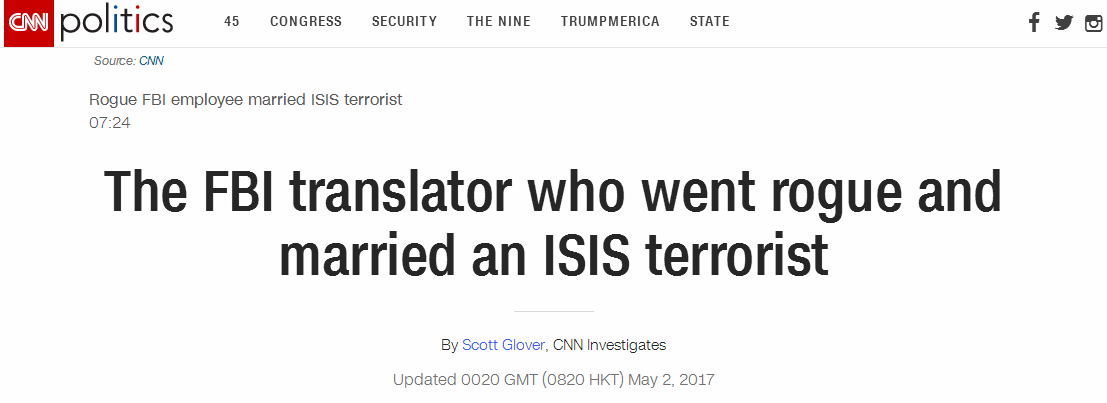Click the 'CNN Investigates' byline text
The height and width of the screenshot is (403, 1107).
coord(609,345)
